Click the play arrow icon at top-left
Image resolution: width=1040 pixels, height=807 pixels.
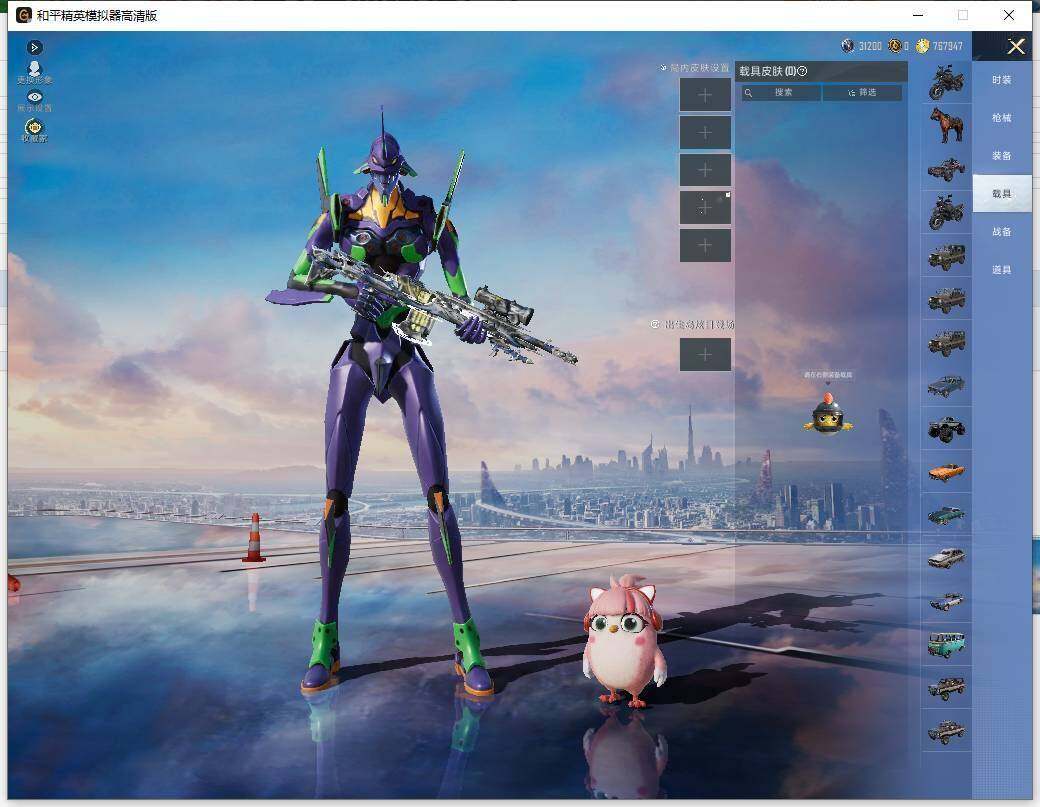coord(34,47)
